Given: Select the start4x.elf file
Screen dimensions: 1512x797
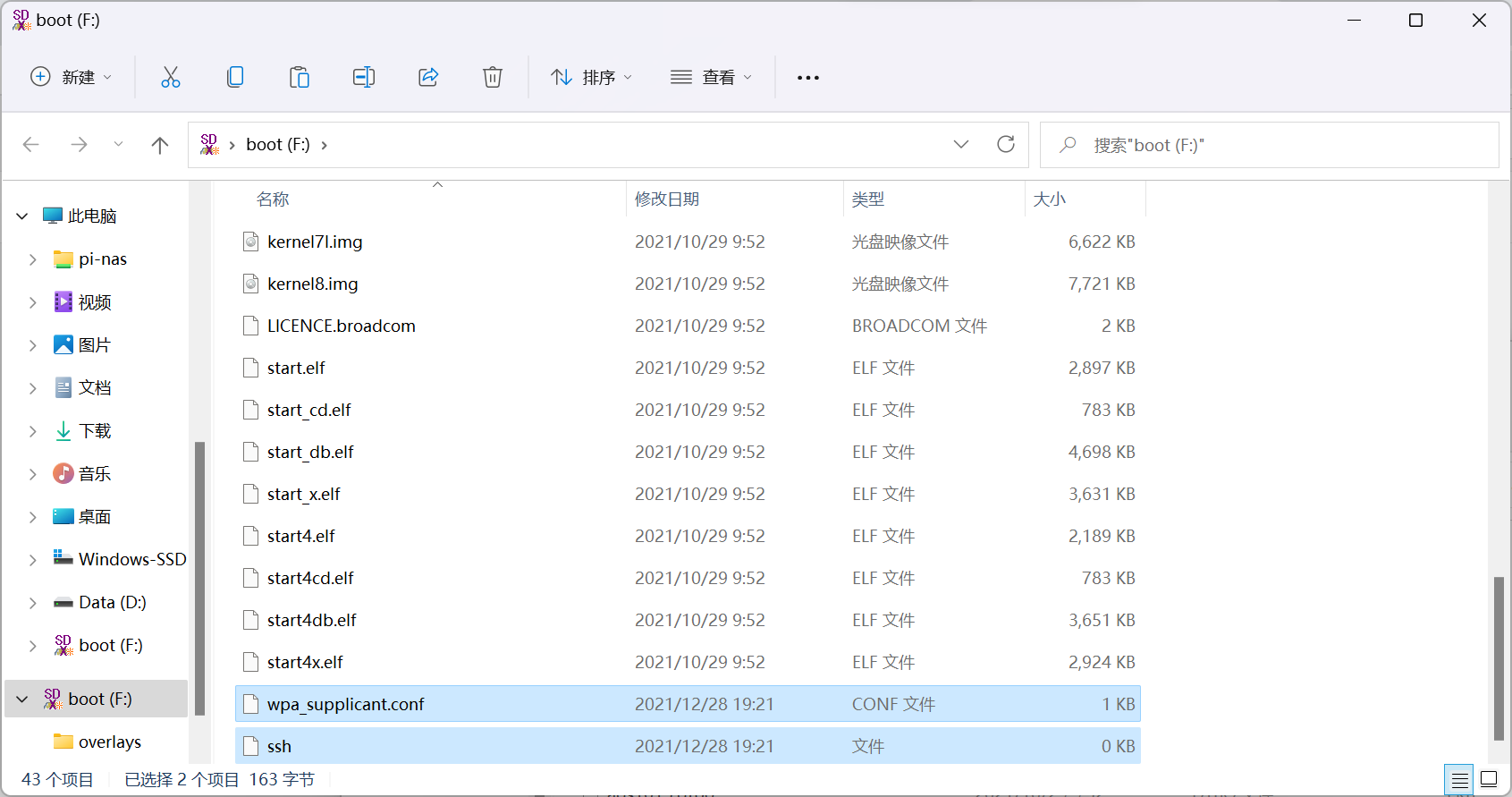Looking at the screenshot, I should pyautogui.click(x=688, y=662).
